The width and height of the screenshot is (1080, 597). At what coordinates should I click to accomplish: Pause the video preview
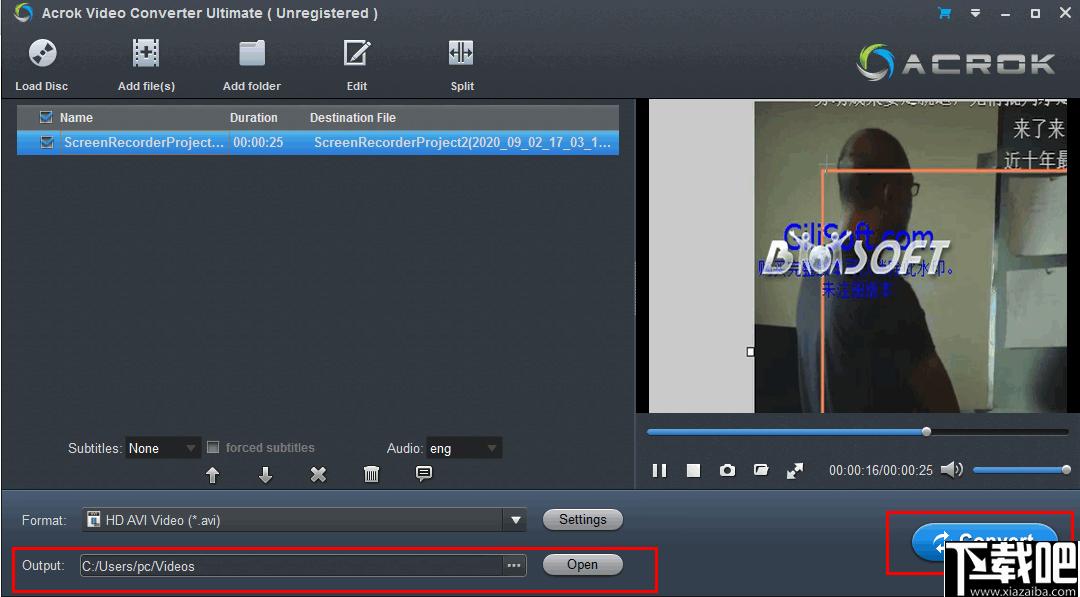click(x=659, y=470)
